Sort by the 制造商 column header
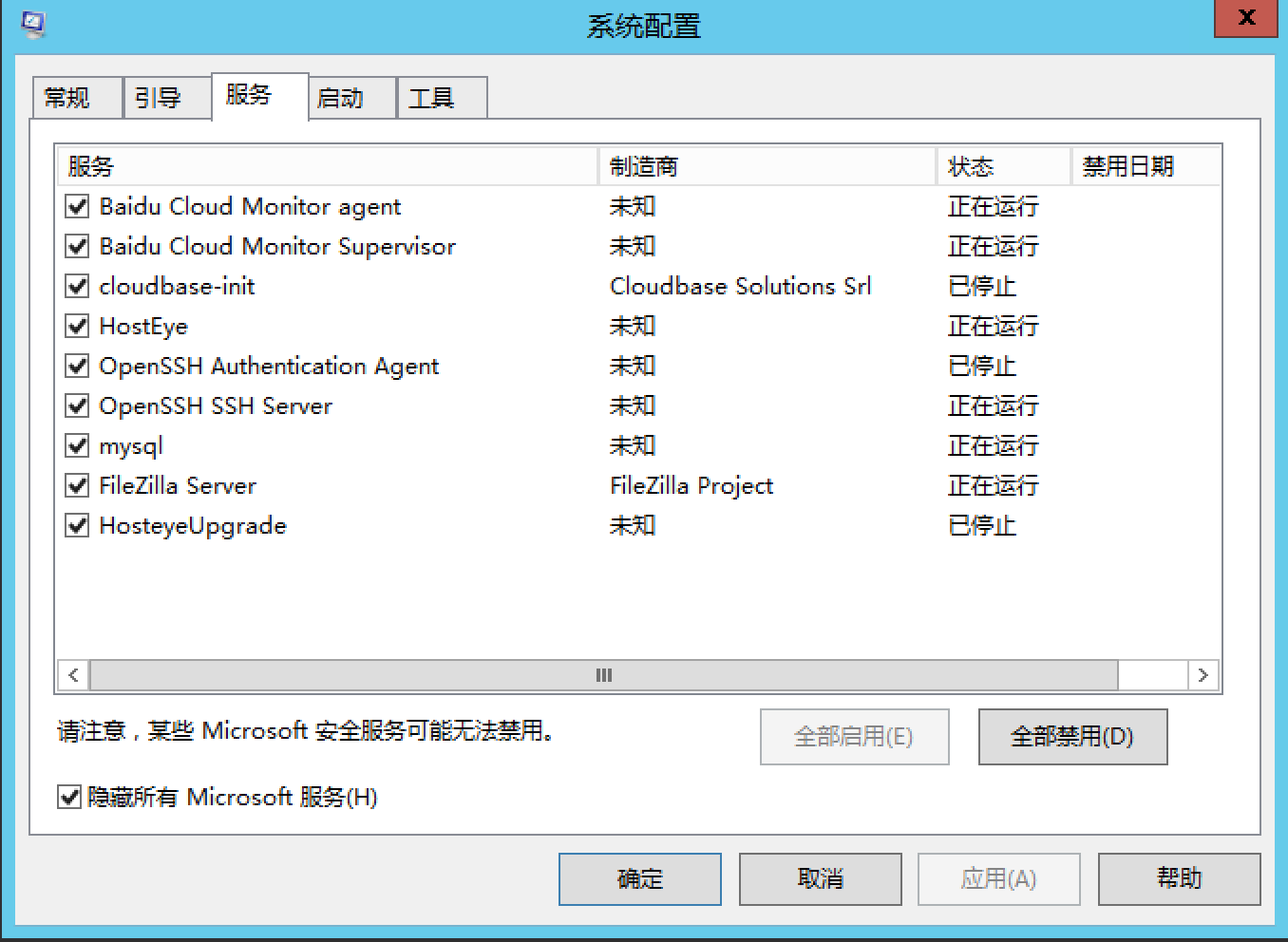Viewport: 1288px width, 942px height. click(767, 166)
